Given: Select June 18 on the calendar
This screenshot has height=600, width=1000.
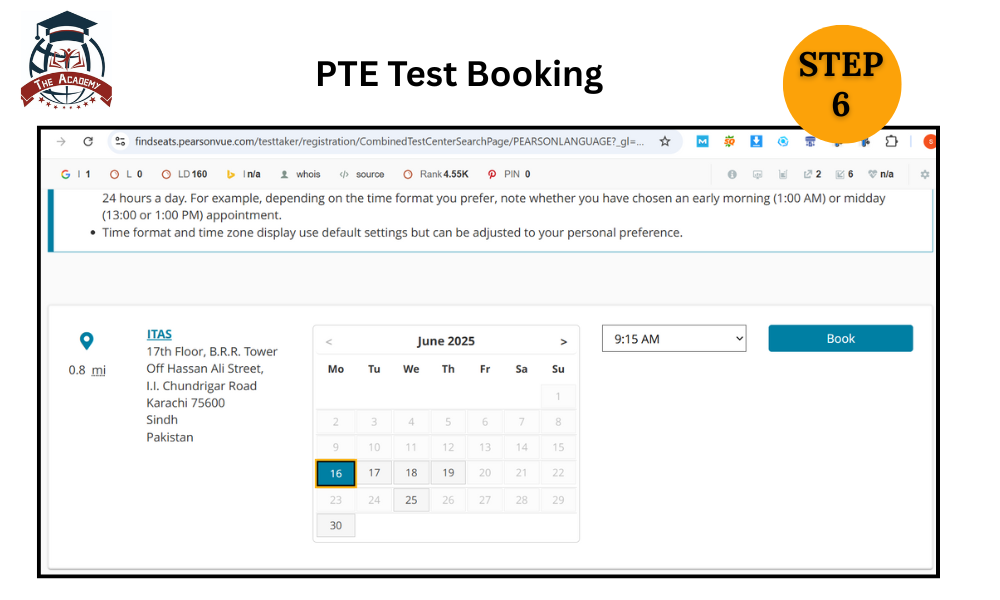Looking at the screenshot, I should 411,472.
